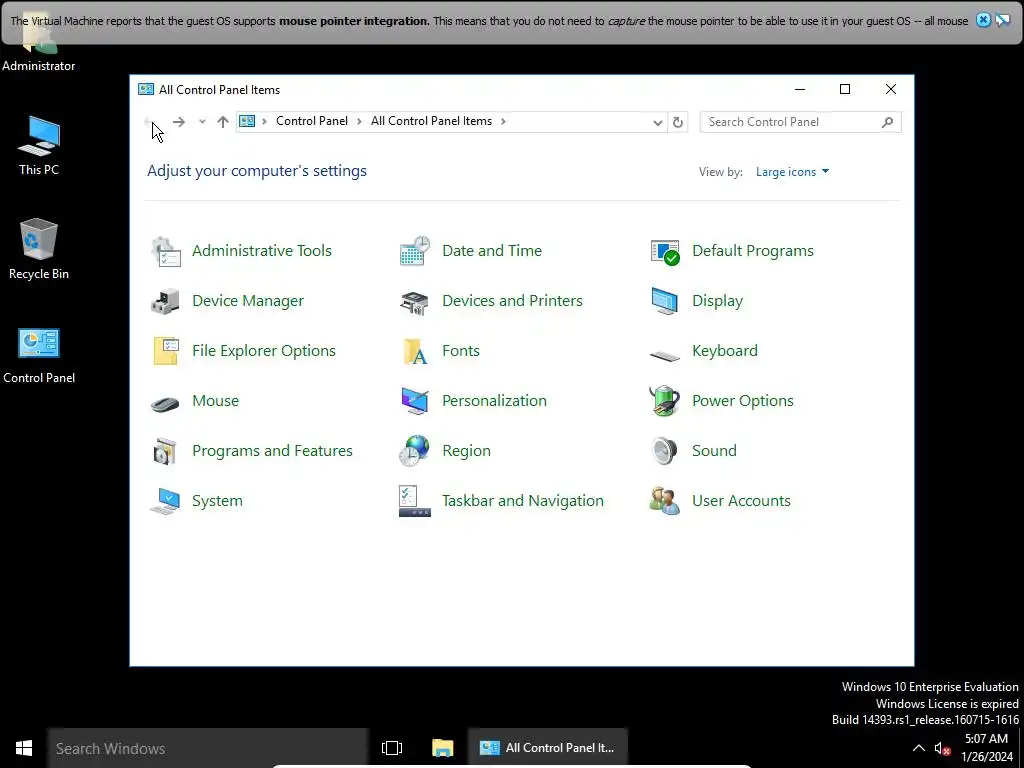The width and height of the screenshot is (1024, 768).
Task: Go up one level with the up arrow
Action: [223, 122]
